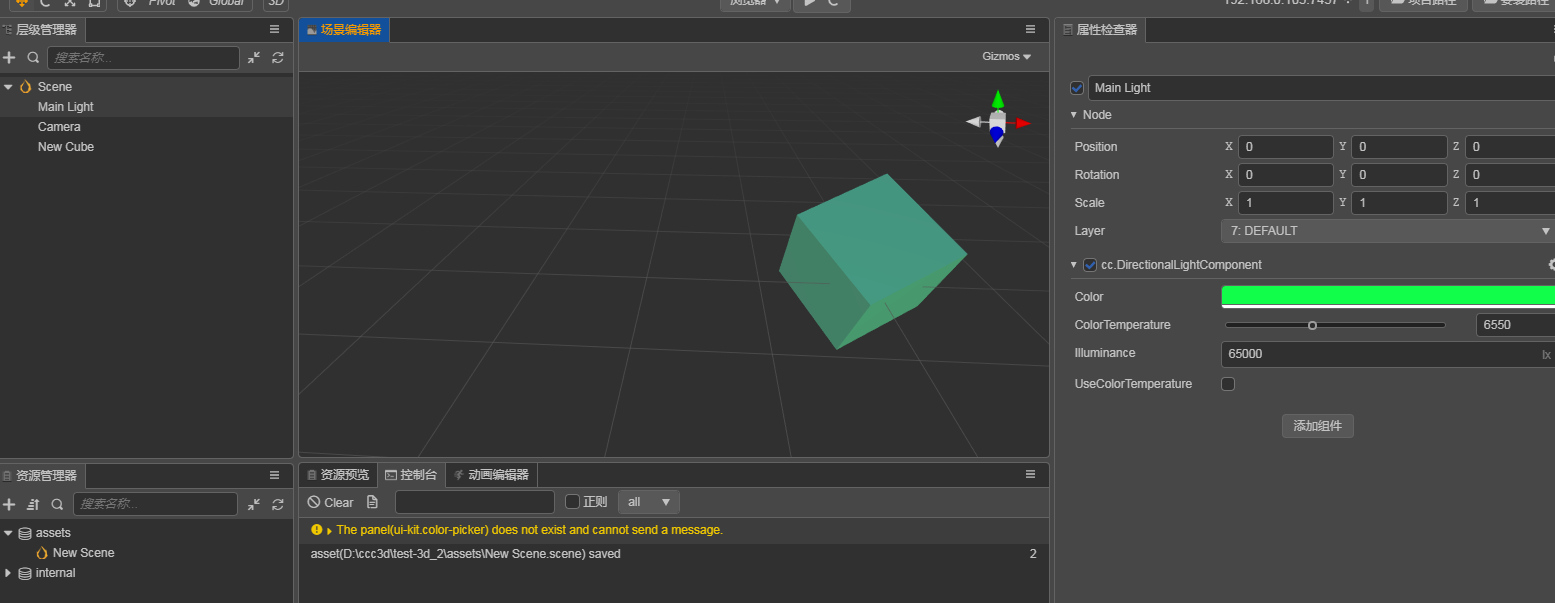Open the 动画编辑器 tab
This screenshot has height=603, width=1555.
tap(491, 475)
